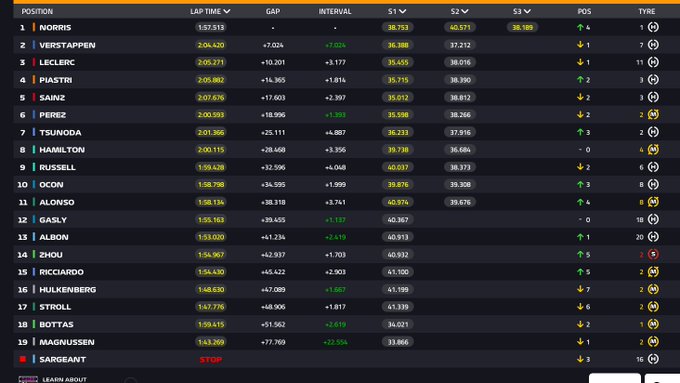Screen dimensions: 680x383
Task: Click Gasly hard tyre icon
Action: tap(653, 219)
